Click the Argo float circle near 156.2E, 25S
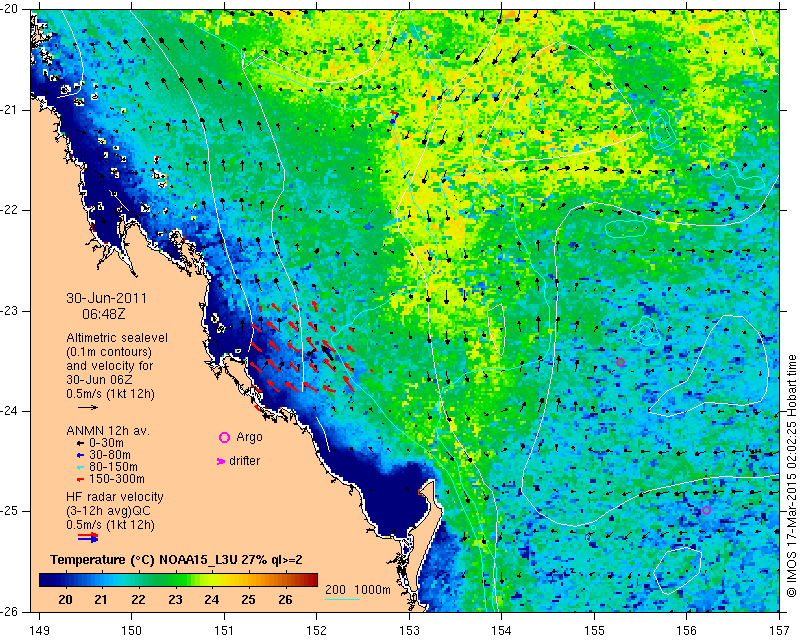This screenshot has width=800, height=640. [x=706, y=510]
